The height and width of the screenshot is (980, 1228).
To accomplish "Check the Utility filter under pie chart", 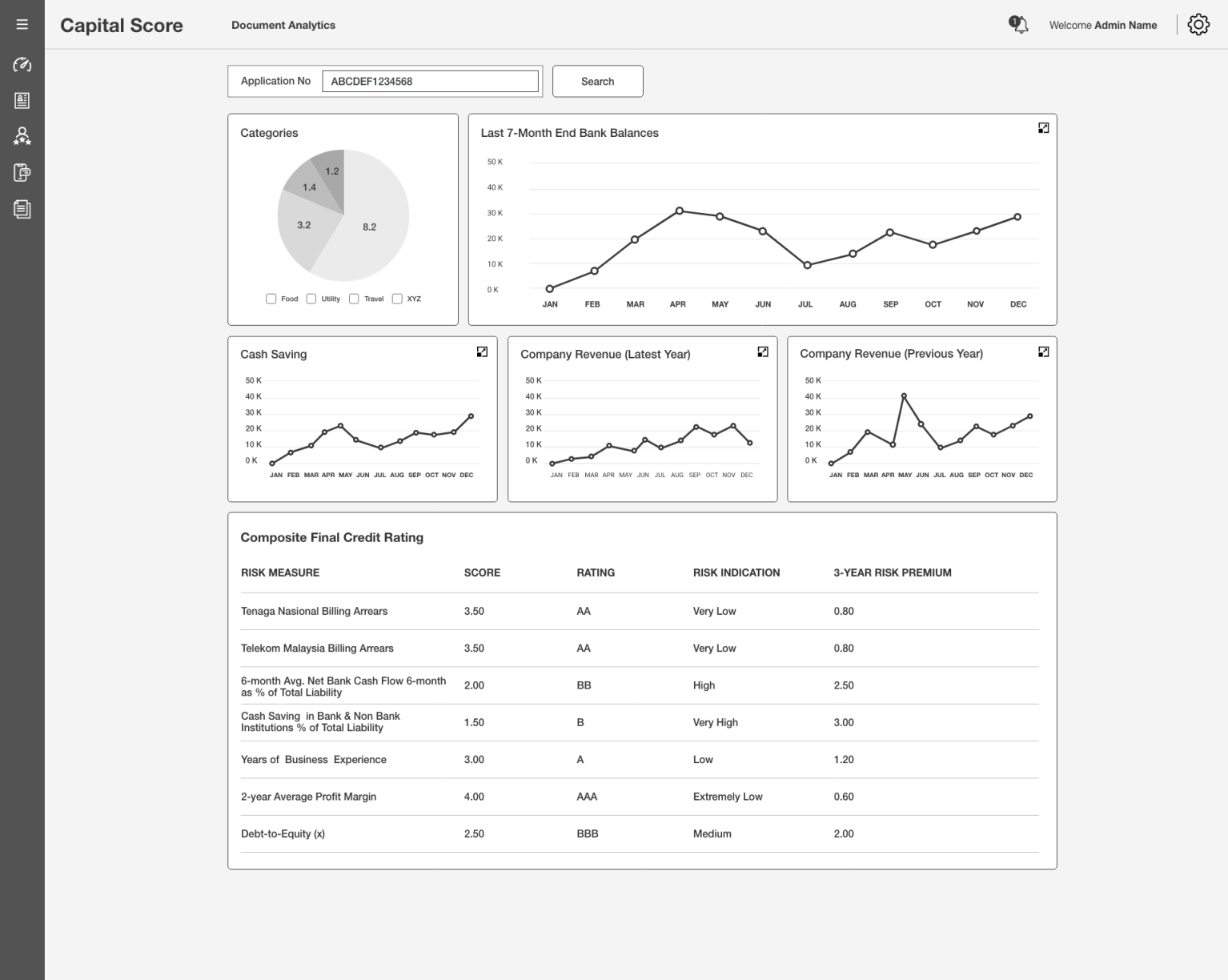I will [311, 298].
